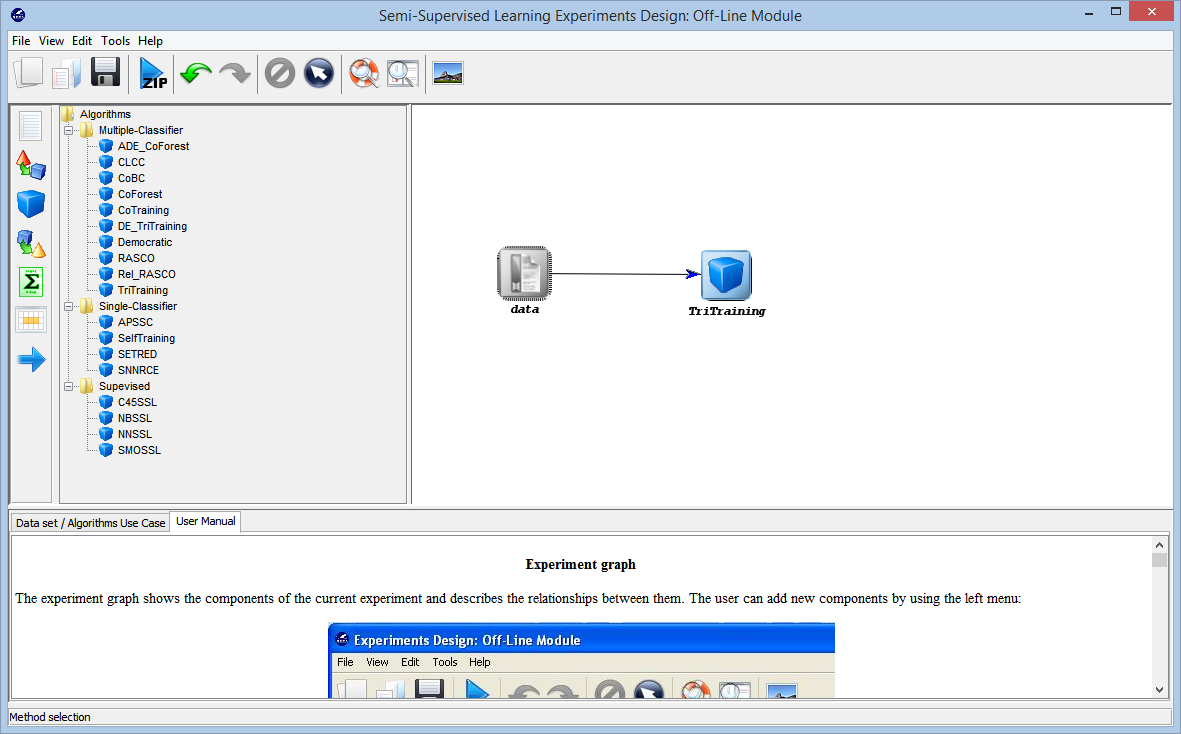Click the magnifier search toolbar icon
The width and height of the screenshot is (1181, 734).
(403, 73)
